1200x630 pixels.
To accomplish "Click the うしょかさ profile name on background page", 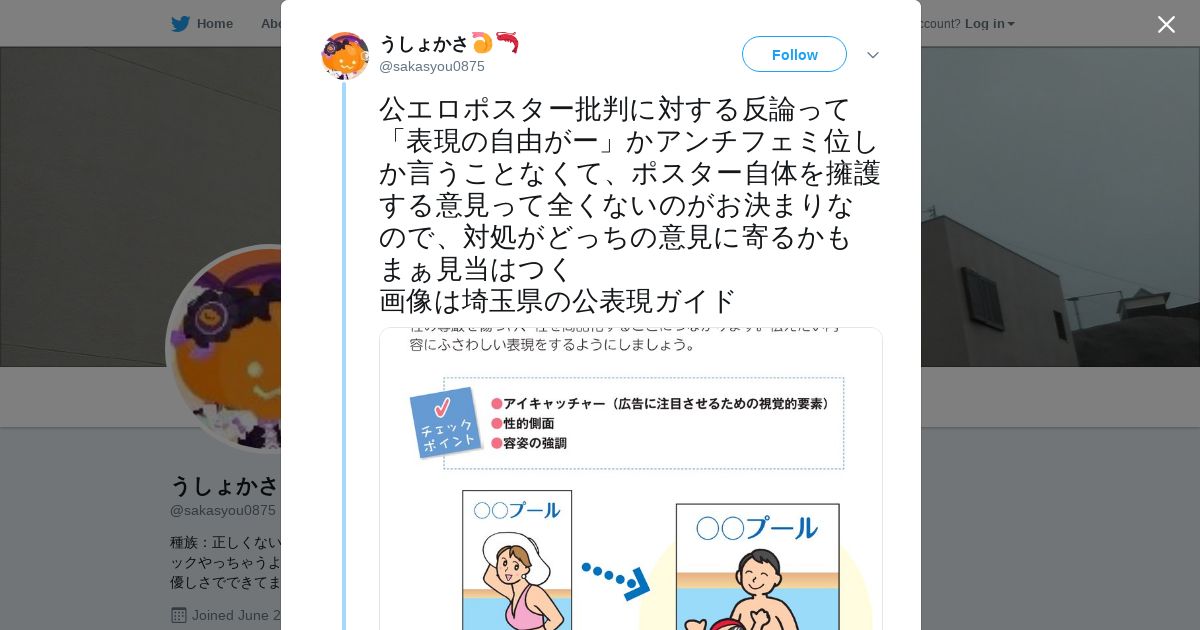I will click(225, 486).
